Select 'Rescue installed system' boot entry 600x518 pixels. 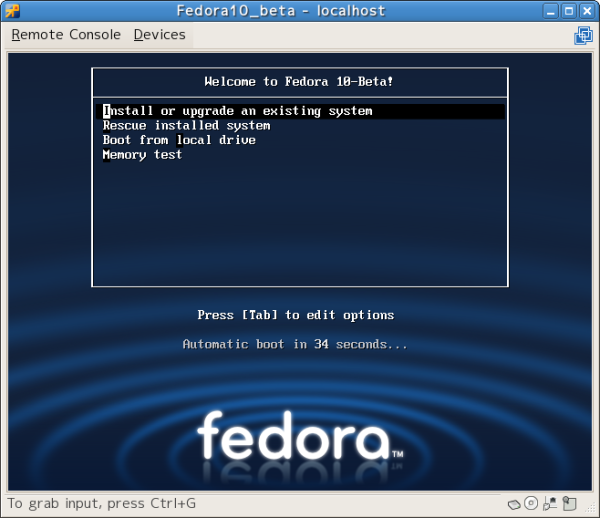click(186, 125)
